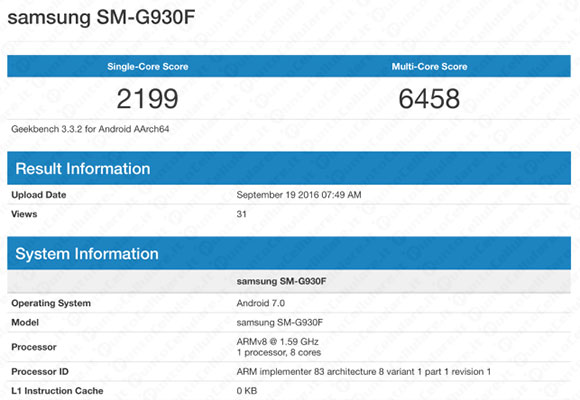Click the multi-core score value 6458
This screenshot has width=580, height=400.
click(x=429, y=99)
